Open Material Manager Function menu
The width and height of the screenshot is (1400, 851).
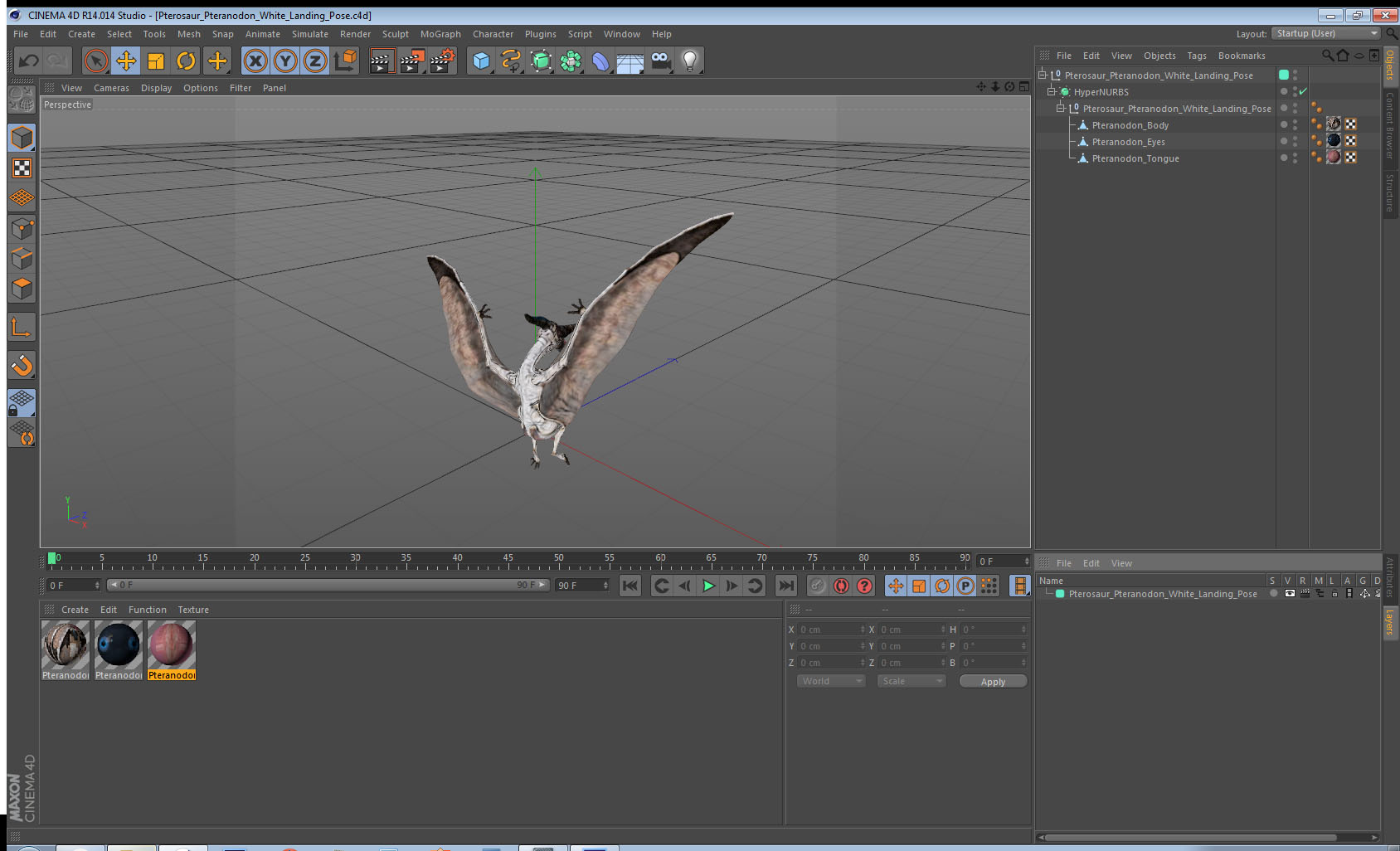pyautogui.click(x=148, y=610)
